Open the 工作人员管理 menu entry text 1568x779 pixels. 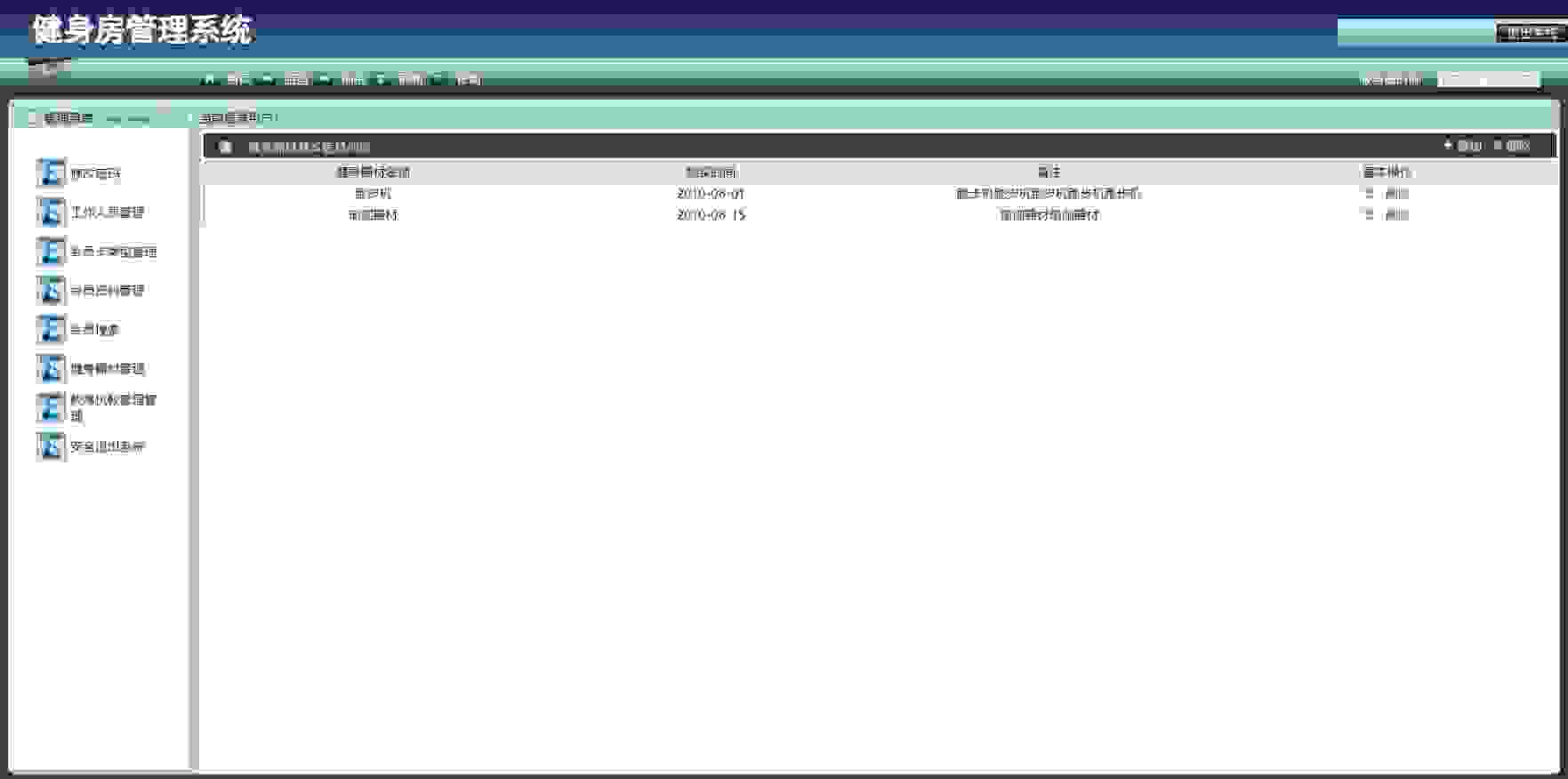108,213
